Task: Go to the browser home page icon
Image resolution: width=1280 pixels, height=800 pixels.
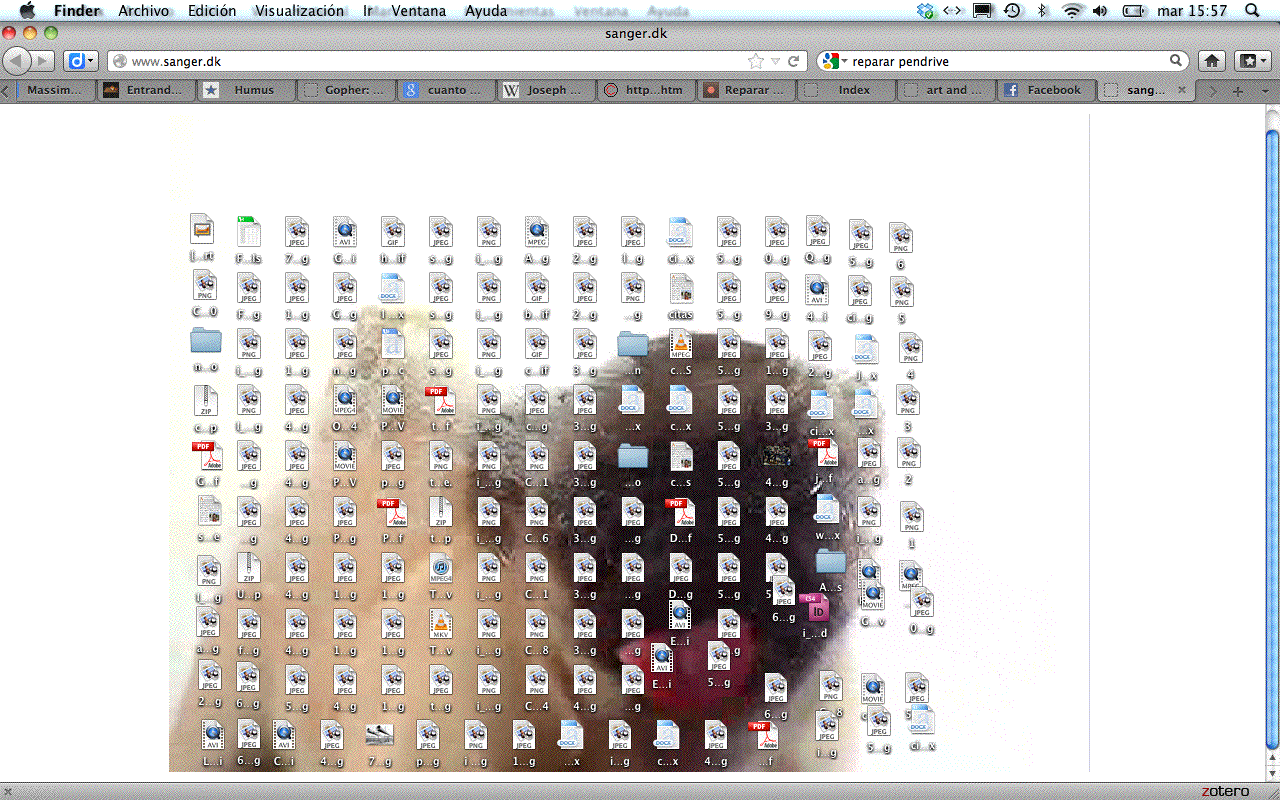Action: pos(1211,61)
